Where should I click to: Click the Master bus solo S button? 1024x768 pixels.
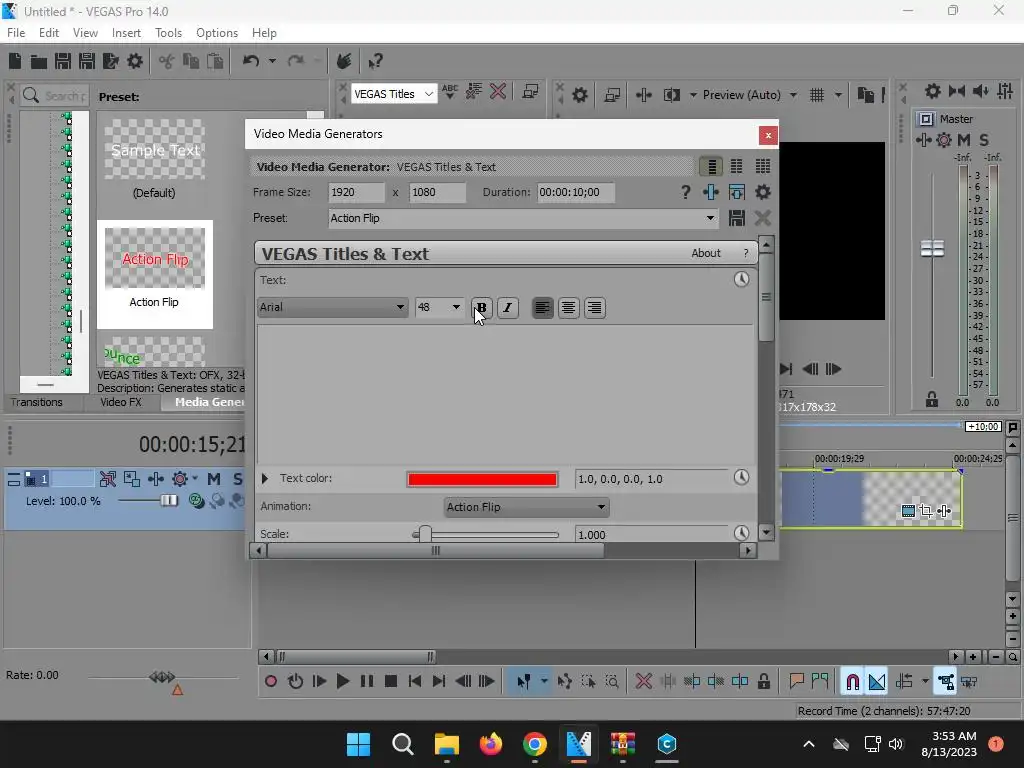point(984,140)
